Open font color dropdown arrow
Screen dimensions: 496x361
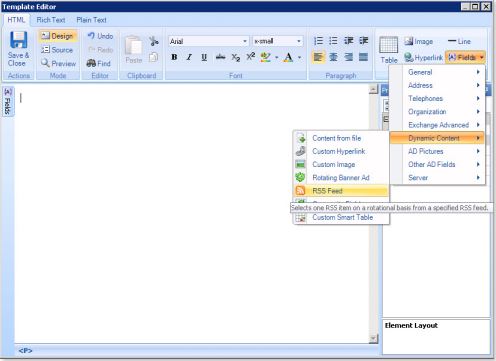coord(299,57)
